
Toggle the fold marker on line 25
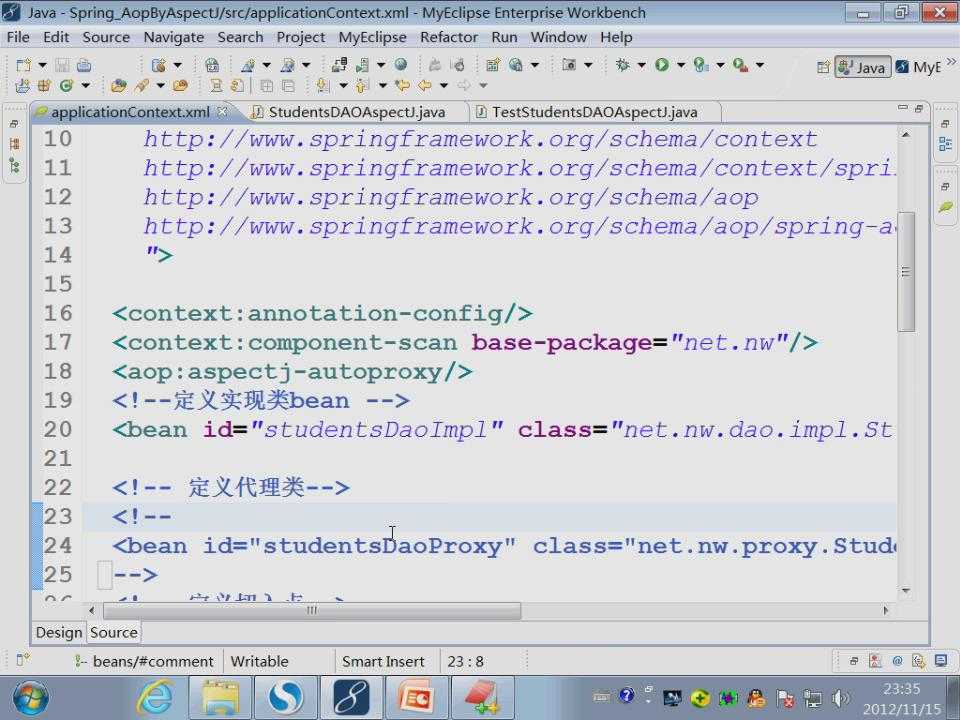pos(105,574)
